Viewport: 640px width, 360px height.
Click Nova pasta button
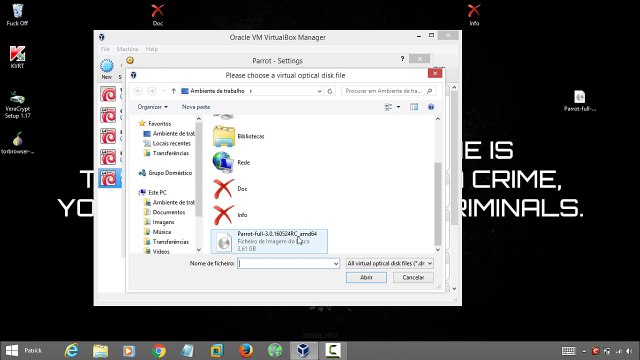(196, 107)
